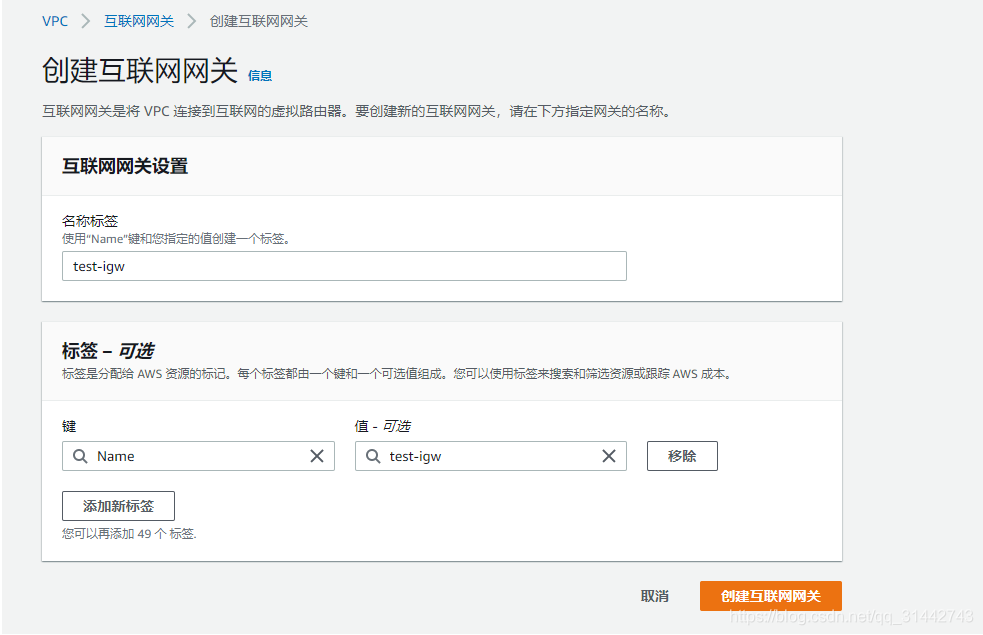Clear the test-igw value field with X icon
The height and width of the screenshot is (635, 983).
(609, 456)
